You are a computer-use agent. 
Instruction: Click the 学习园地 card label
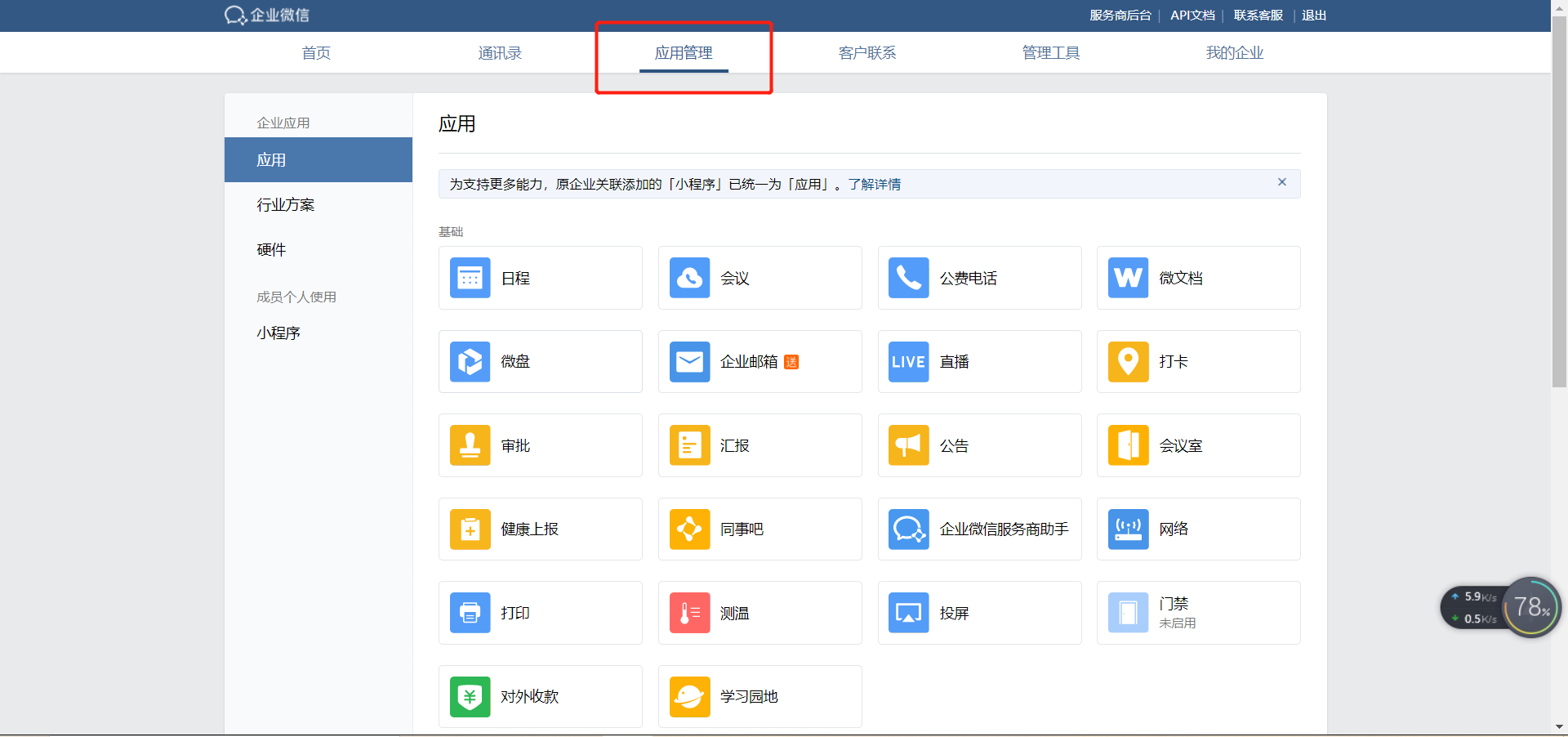click(749, 697)
